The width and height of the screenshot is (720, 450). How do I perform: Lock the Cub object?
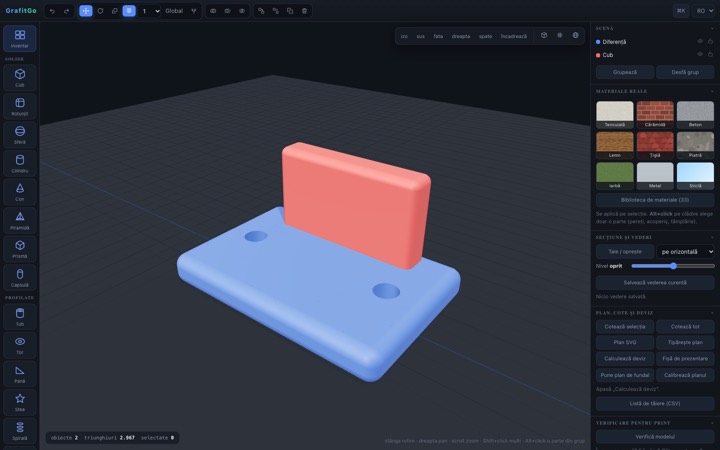tap(710, 54)
